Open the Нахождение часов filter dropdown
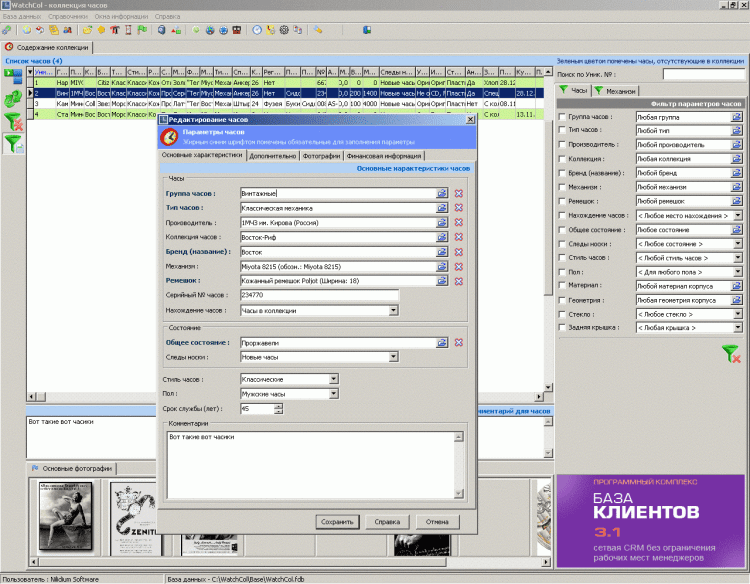 coord(738,216)
